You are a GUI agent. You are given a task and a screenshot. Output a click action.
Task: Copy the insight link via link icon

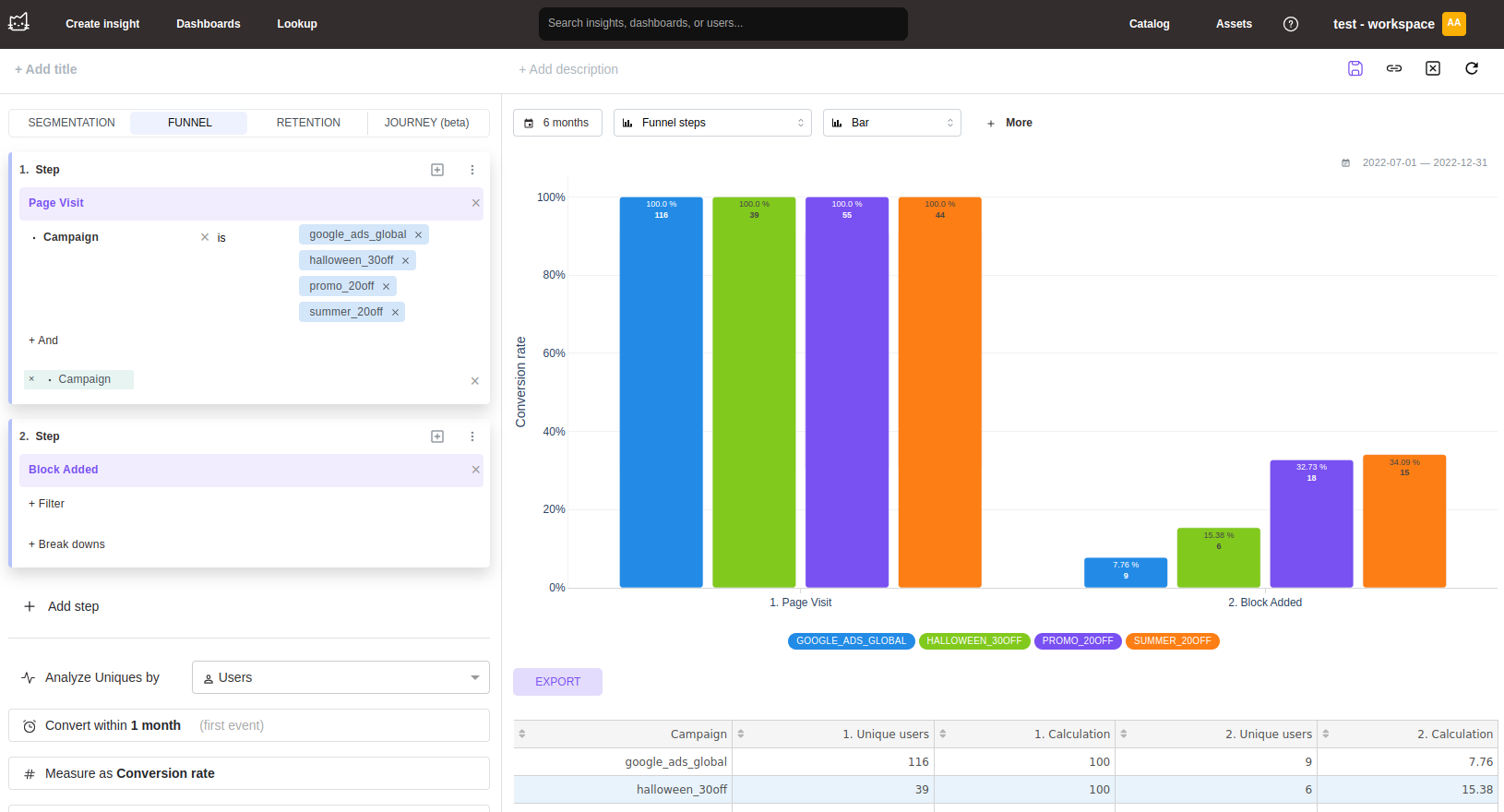click(1394, 68)
